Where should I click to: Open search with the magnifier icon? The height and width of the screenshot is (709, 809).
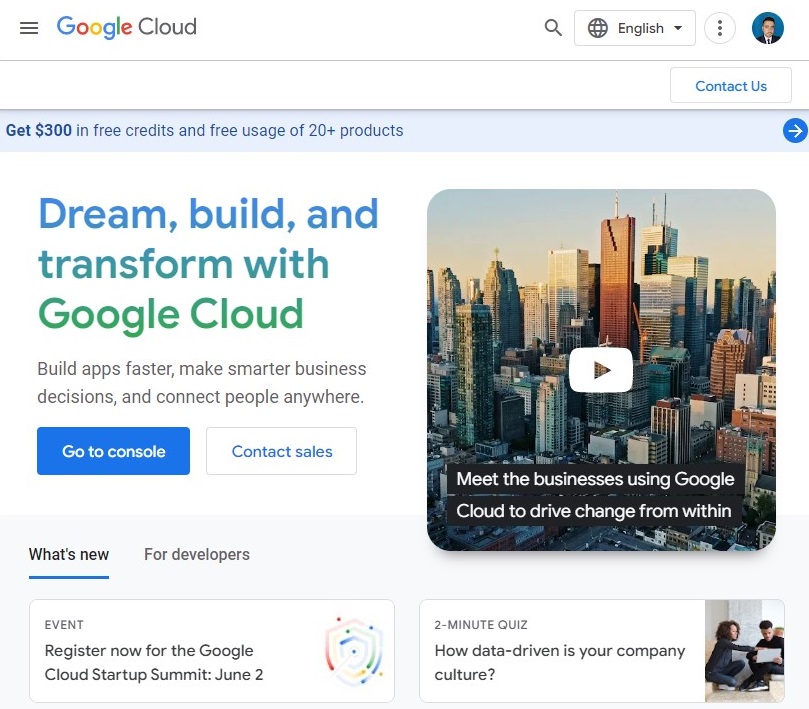click(553, 28)
